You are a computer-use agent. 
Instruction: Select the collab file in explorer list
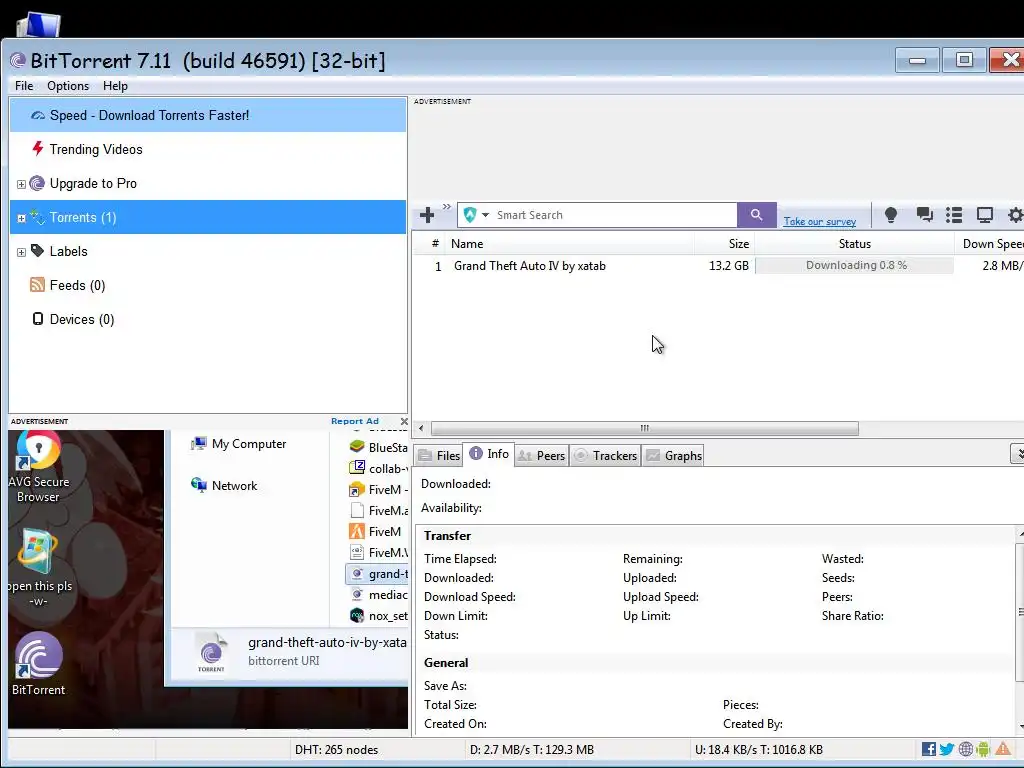pos(379,468)
